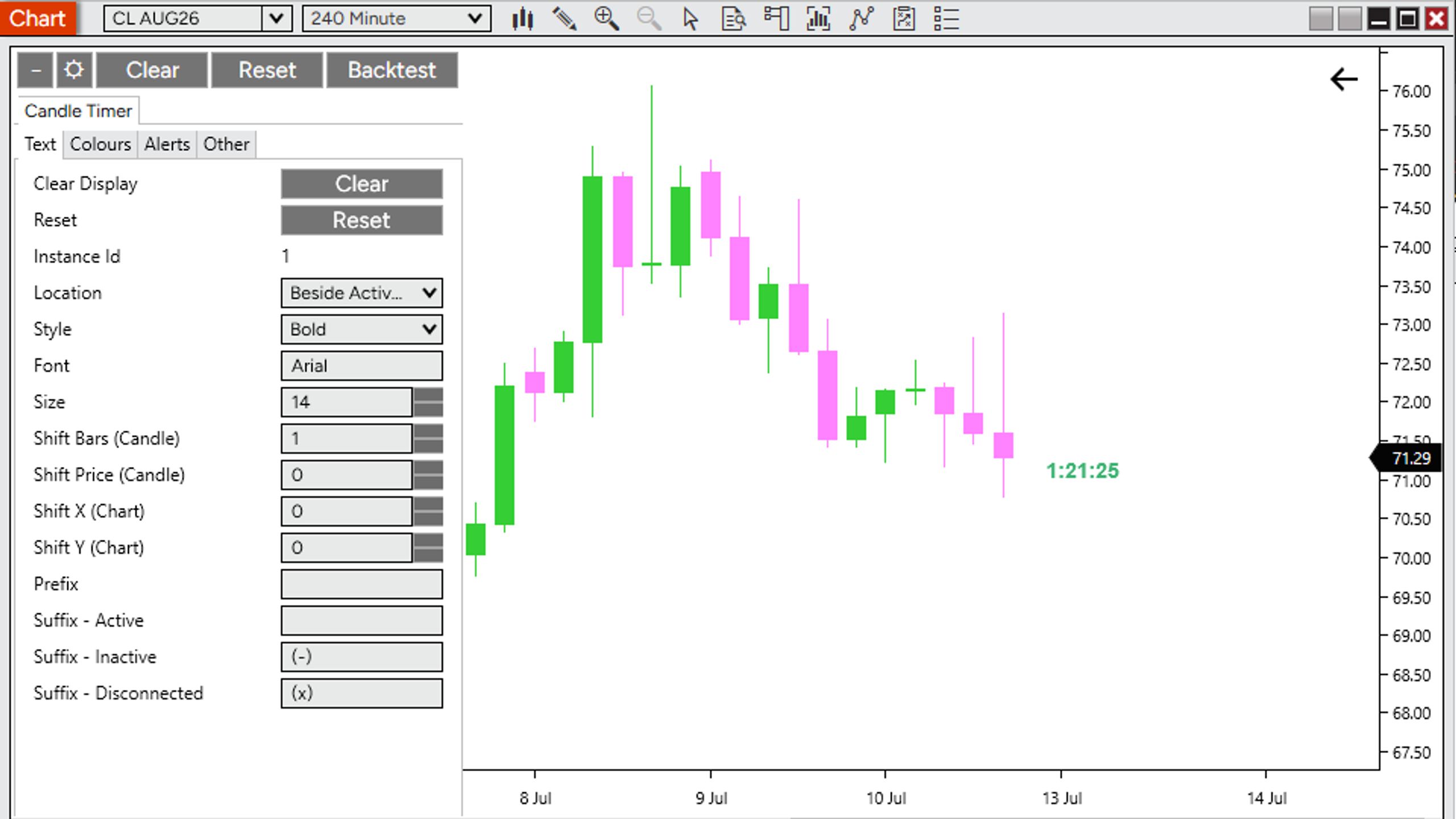Click the empty Prefix input field
This screenshot has width=1456, height=819.
(362, 584)
